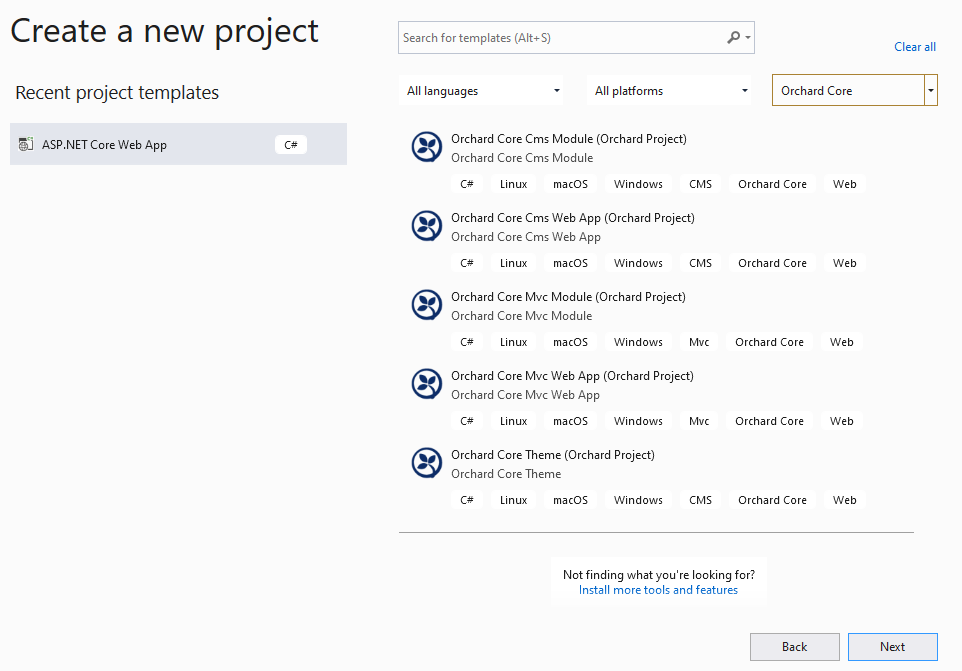This screenshot has width=962, height=671.
Task: Click the Orchard Core Mvc Web App template icon
Action: 426,384
